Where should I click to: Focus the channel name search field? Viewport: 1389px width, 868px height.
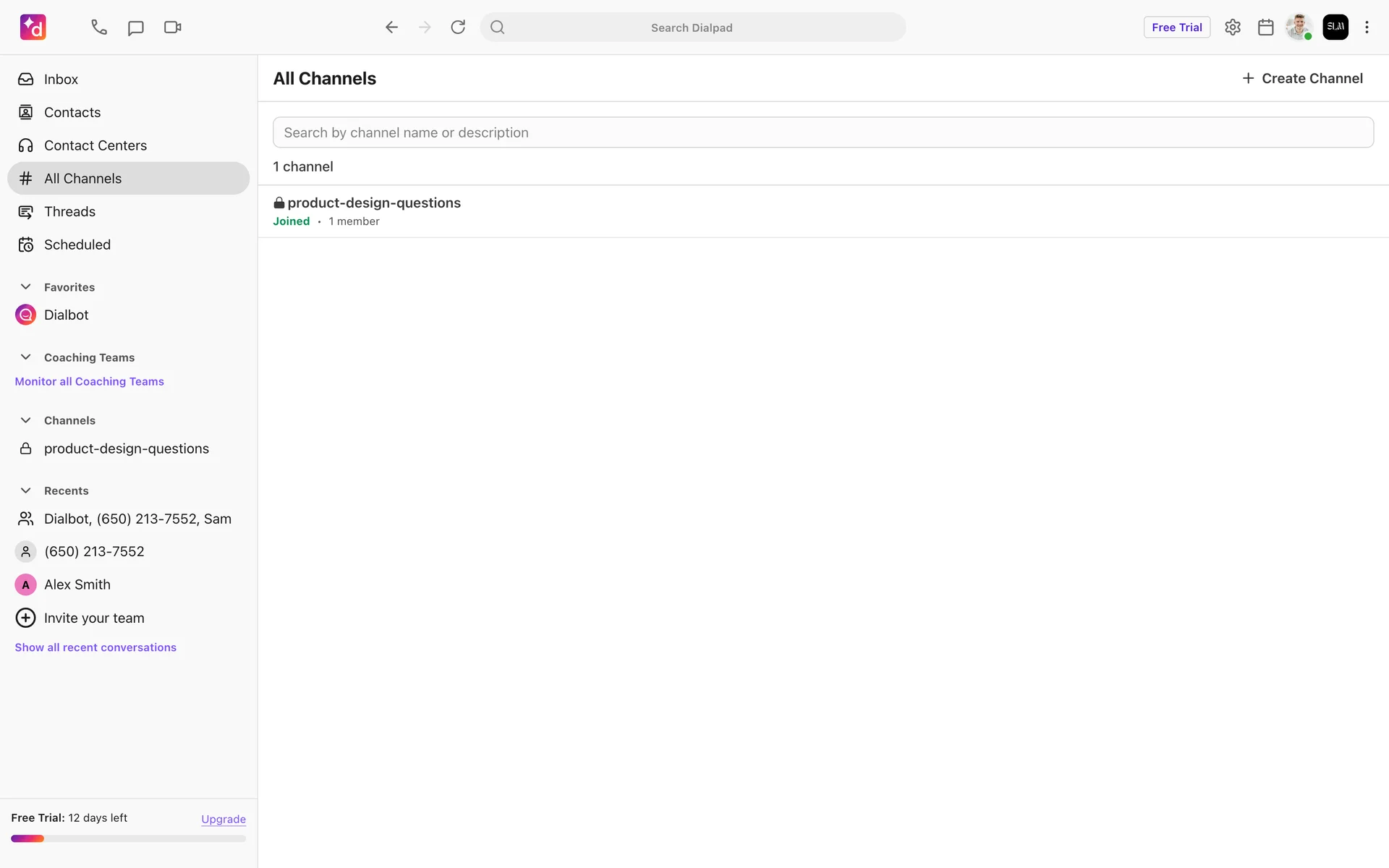click(823, 132)
